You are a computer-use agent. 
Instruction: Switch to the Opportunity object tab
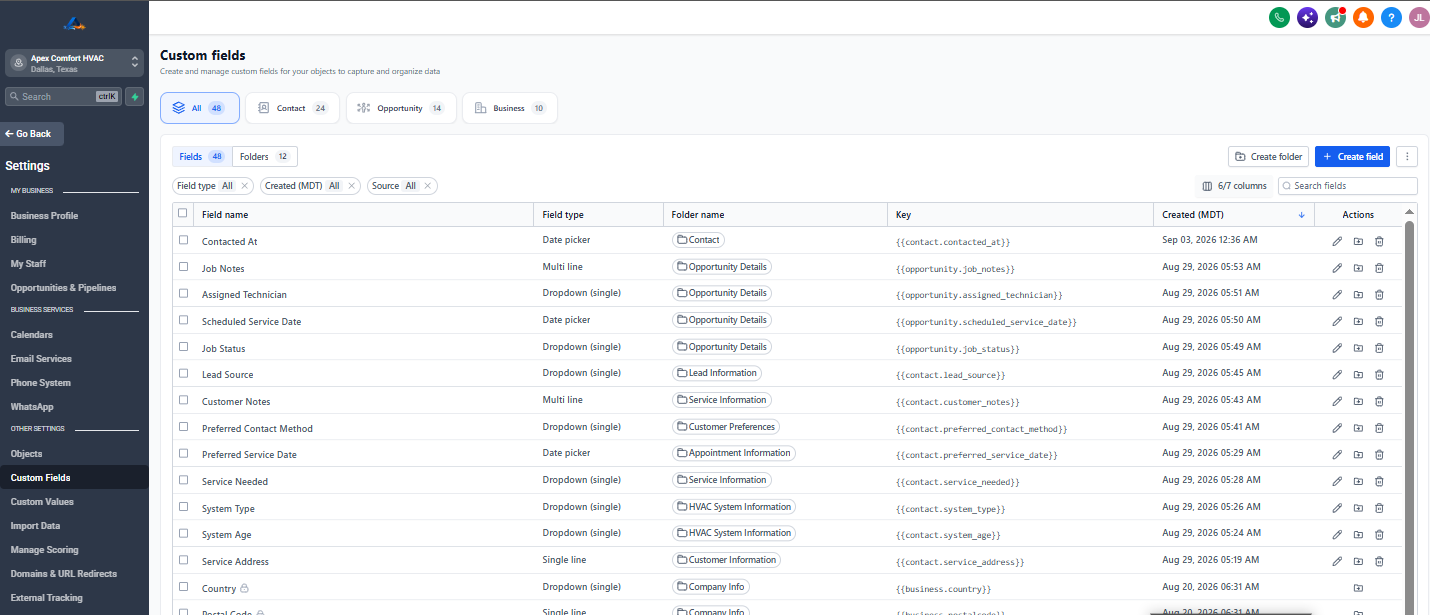(x=401, y=108)
